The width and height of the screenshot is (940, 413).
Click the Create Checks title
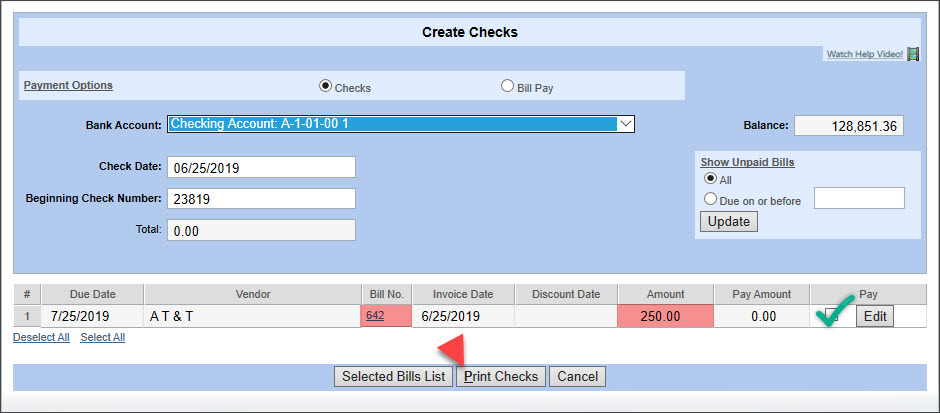pos(469,32)
